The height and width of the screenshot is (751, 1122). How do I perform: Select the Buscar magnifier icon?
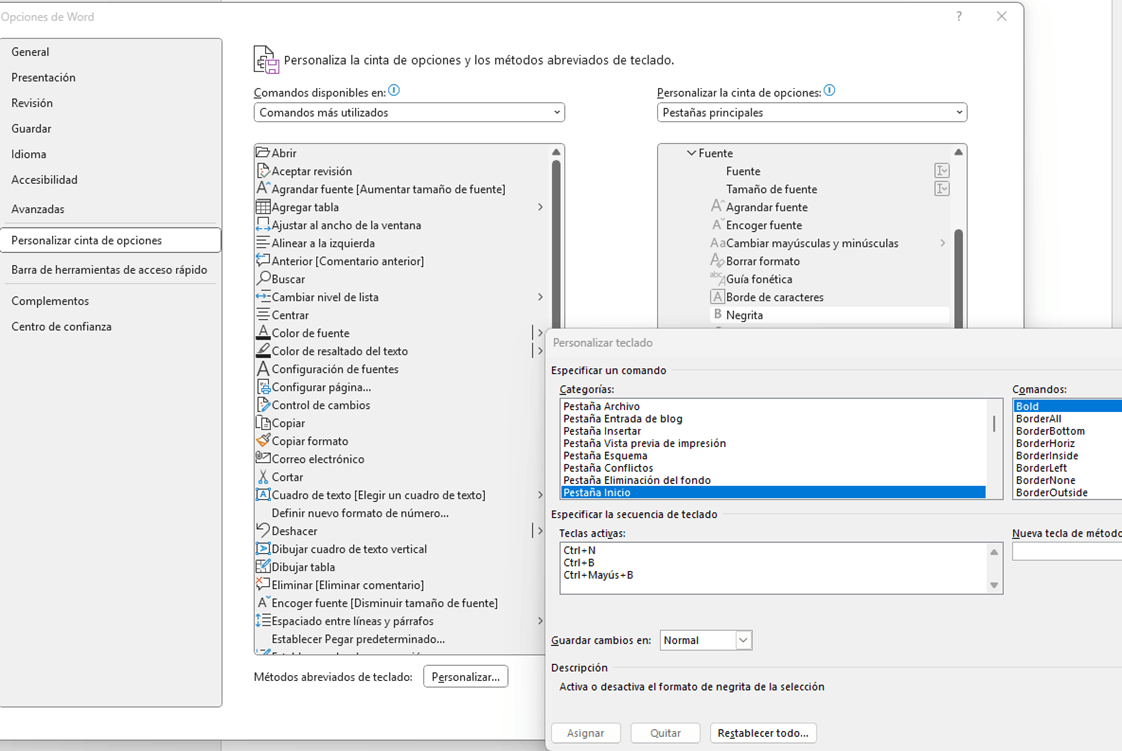tap(263, 278)
